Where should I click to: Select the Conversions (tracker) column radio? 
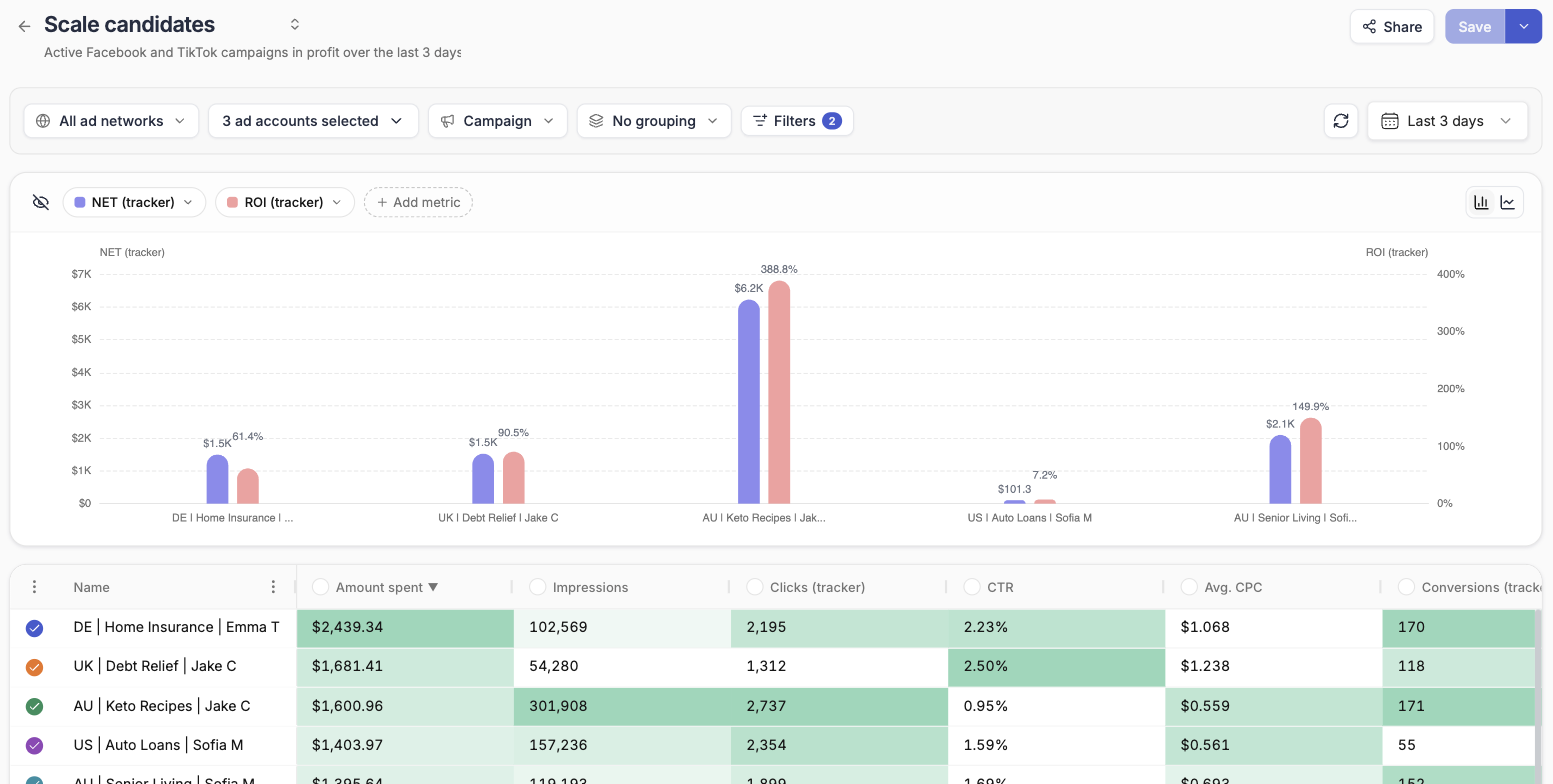[1406, 587]
